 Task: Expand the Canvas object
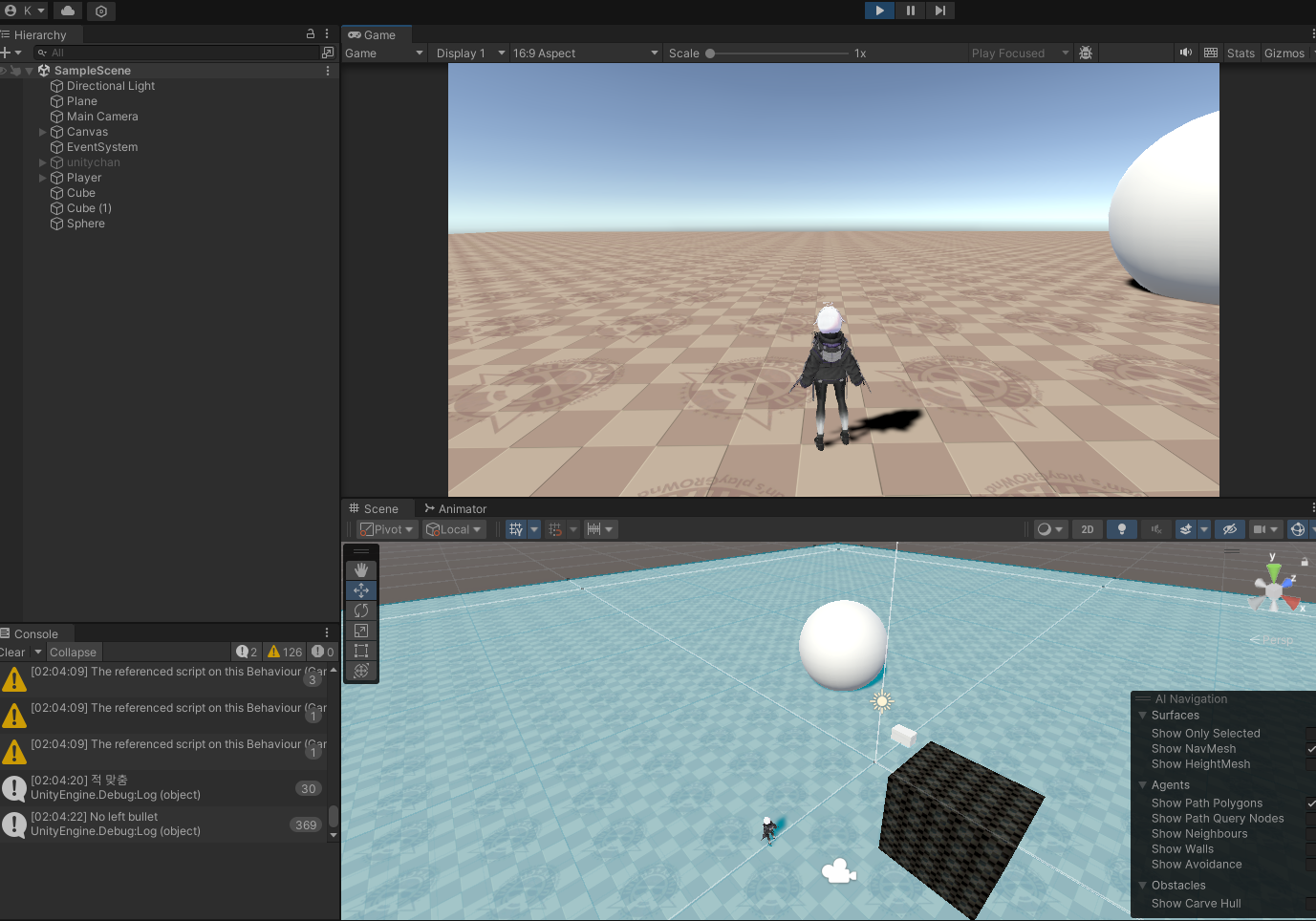[x=42, y=132]
